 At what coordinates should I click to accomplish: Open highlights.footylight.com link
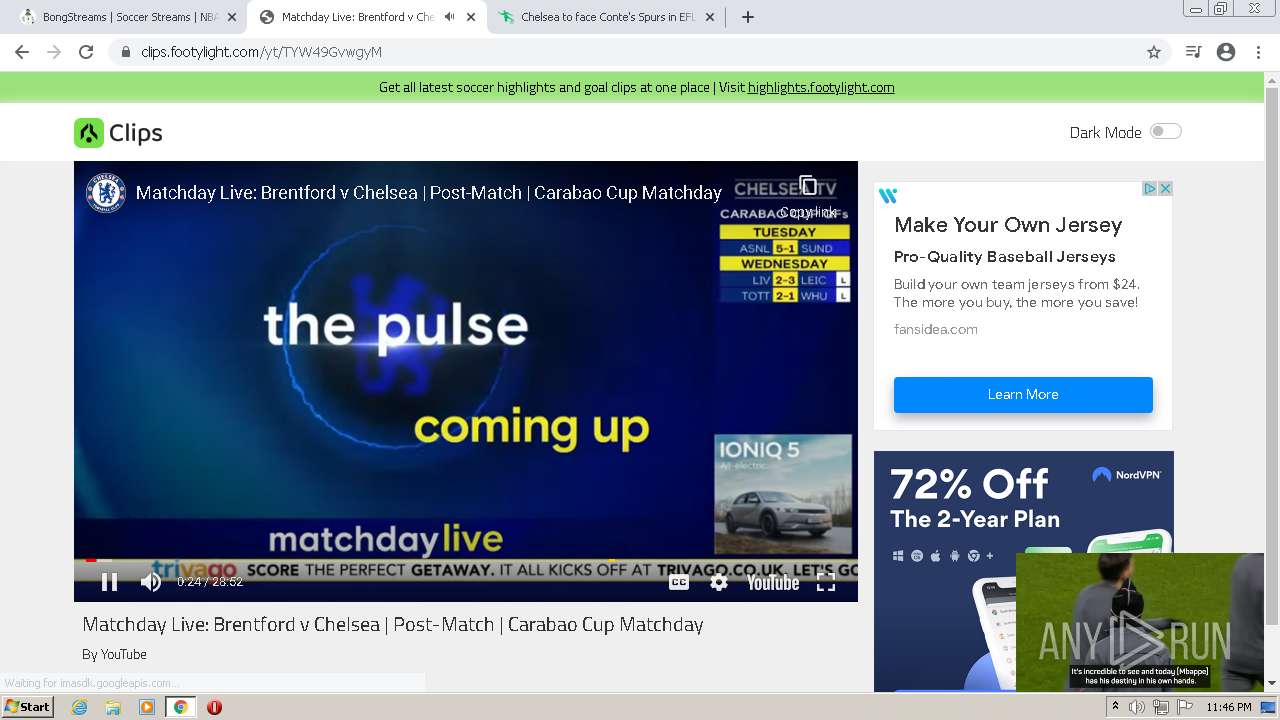[821, 87]
